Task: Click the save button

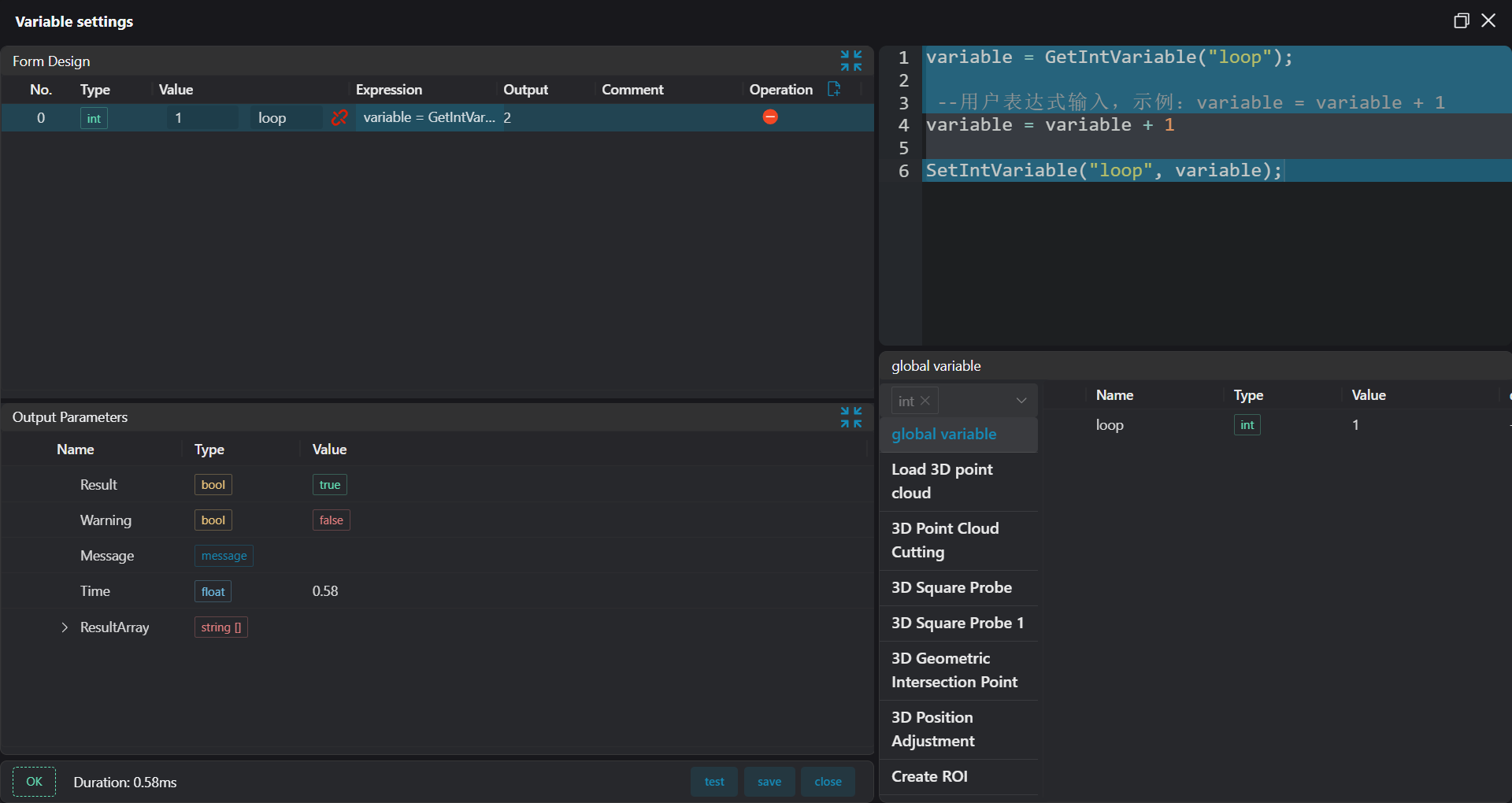Action: [x=769, y=782]
